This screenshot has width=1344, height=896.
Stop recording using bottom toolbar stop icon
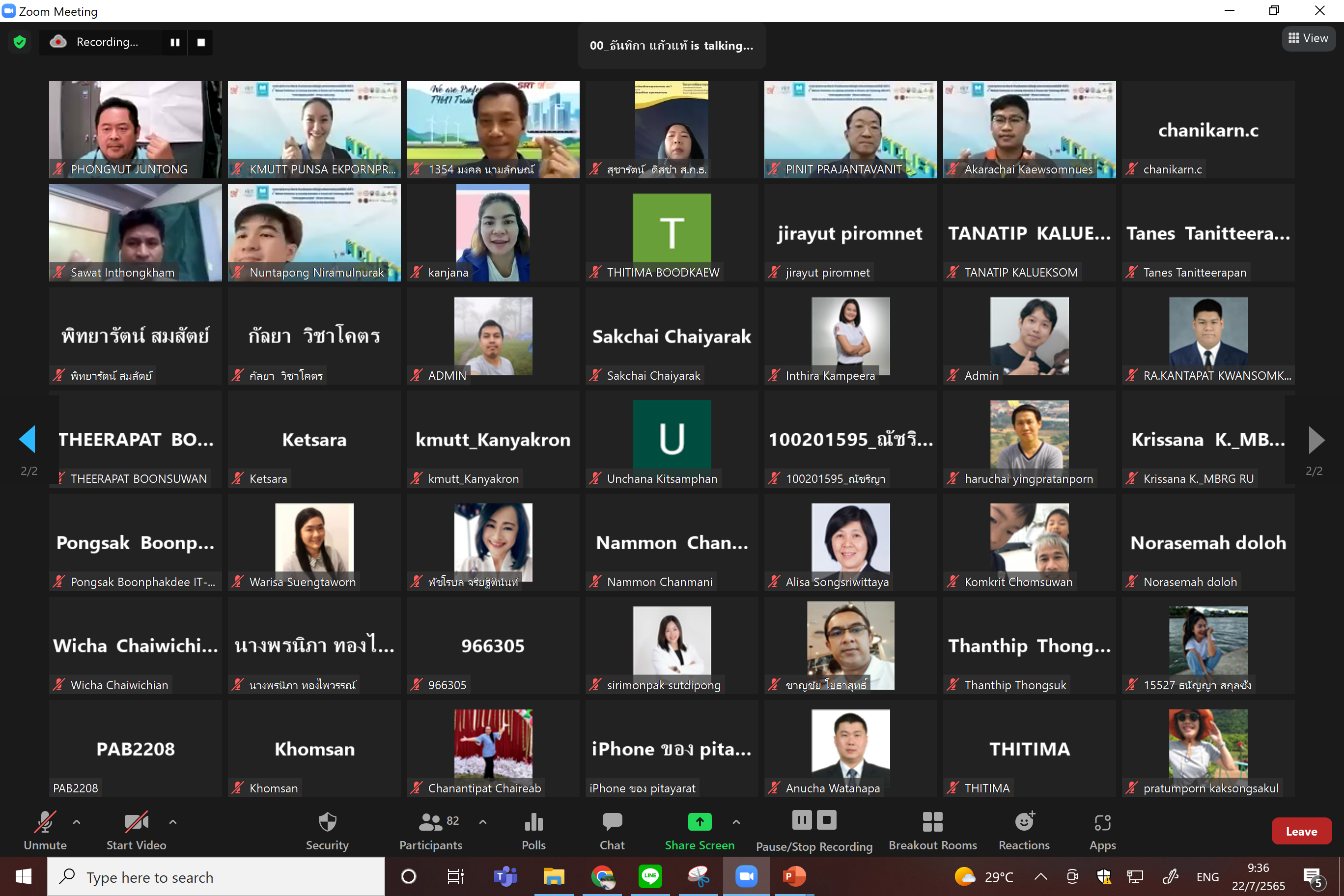click(826, 820)
